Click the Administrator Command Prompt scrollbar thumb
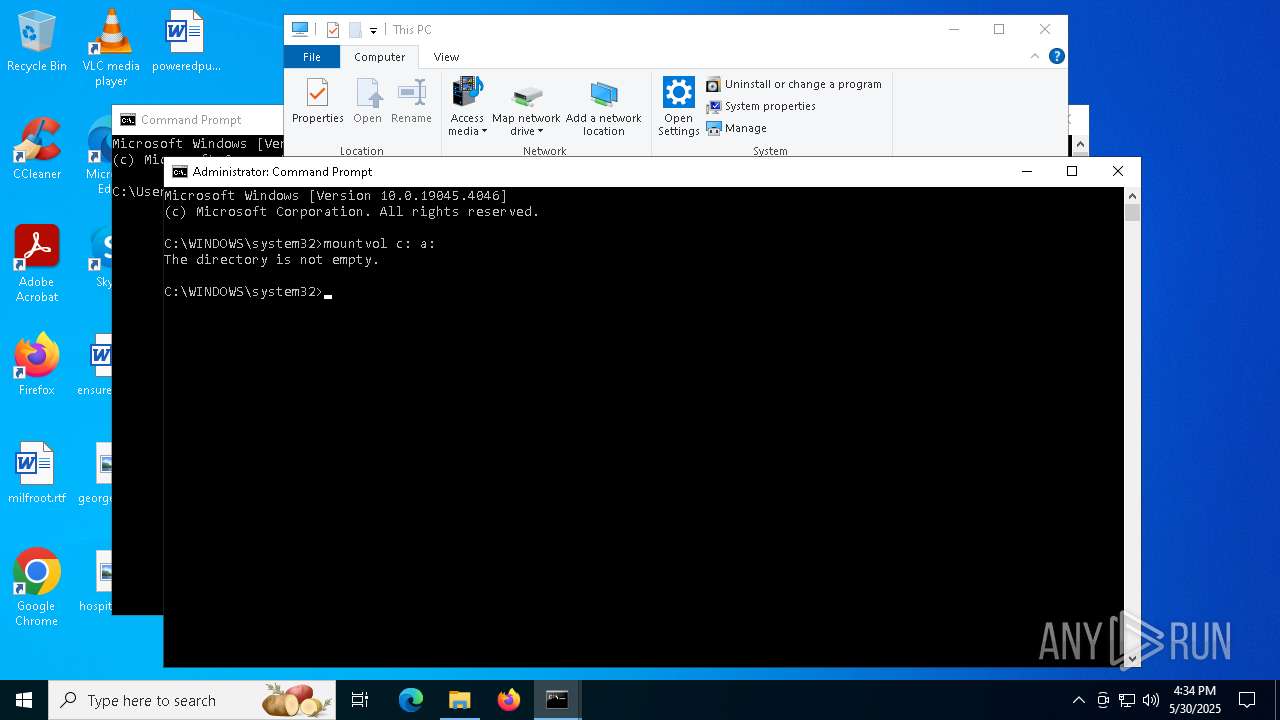The image size is (1280, 720). (1132, 212)
